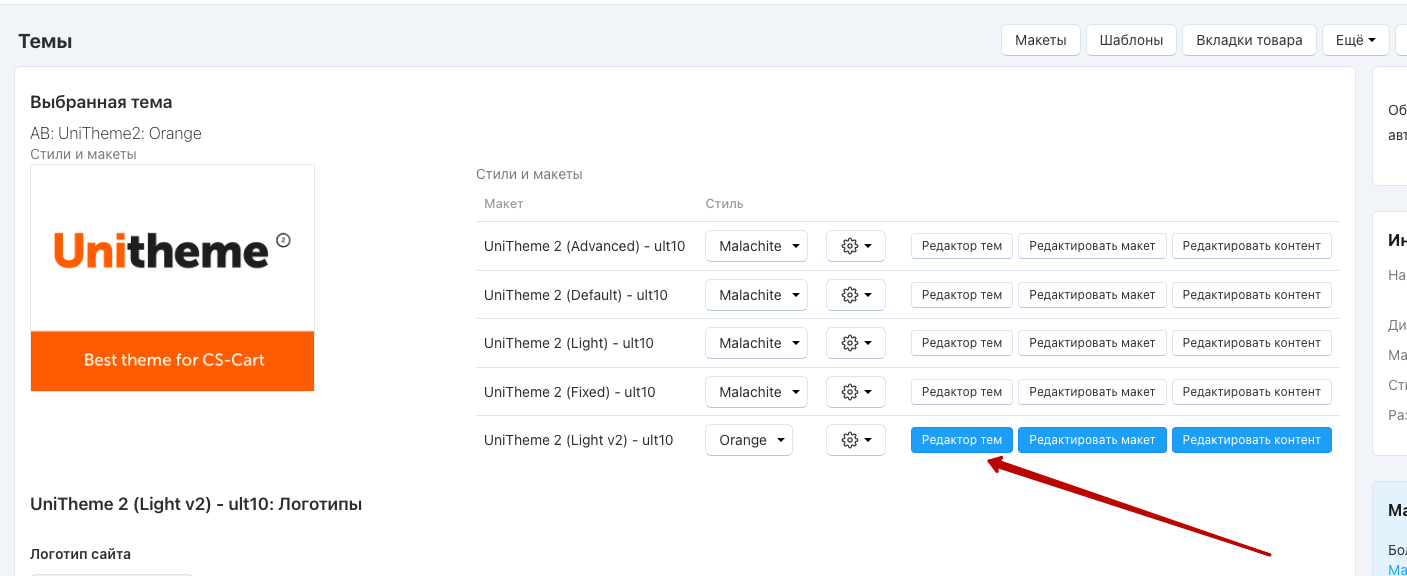Click the Выбранная тема heading

(x=101, y=102)
